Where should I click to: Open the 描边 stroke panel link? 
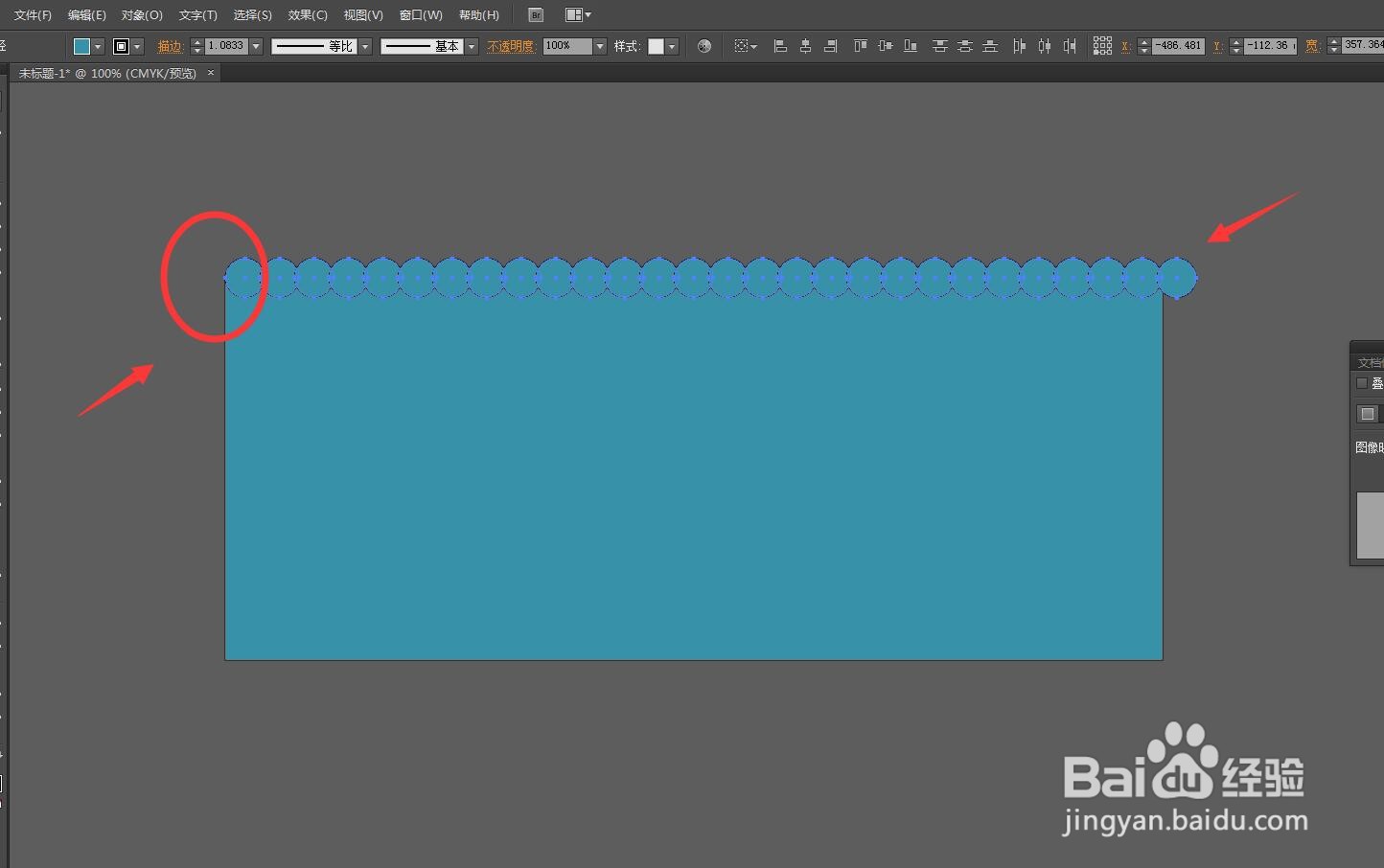coord(170,46)
